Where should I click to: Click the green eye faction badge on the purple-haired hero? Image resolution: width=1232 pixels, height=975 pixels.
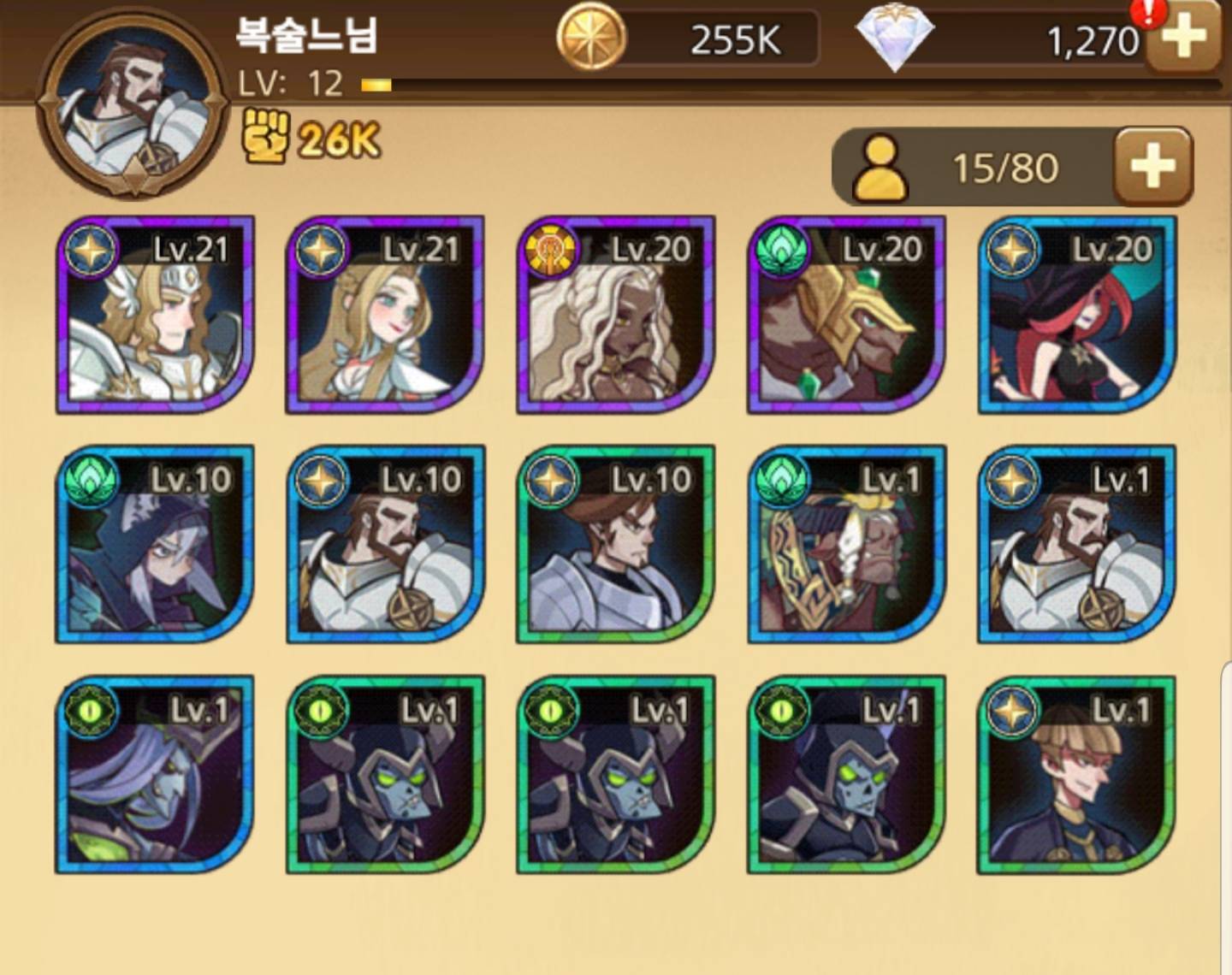tap(90, 710)
